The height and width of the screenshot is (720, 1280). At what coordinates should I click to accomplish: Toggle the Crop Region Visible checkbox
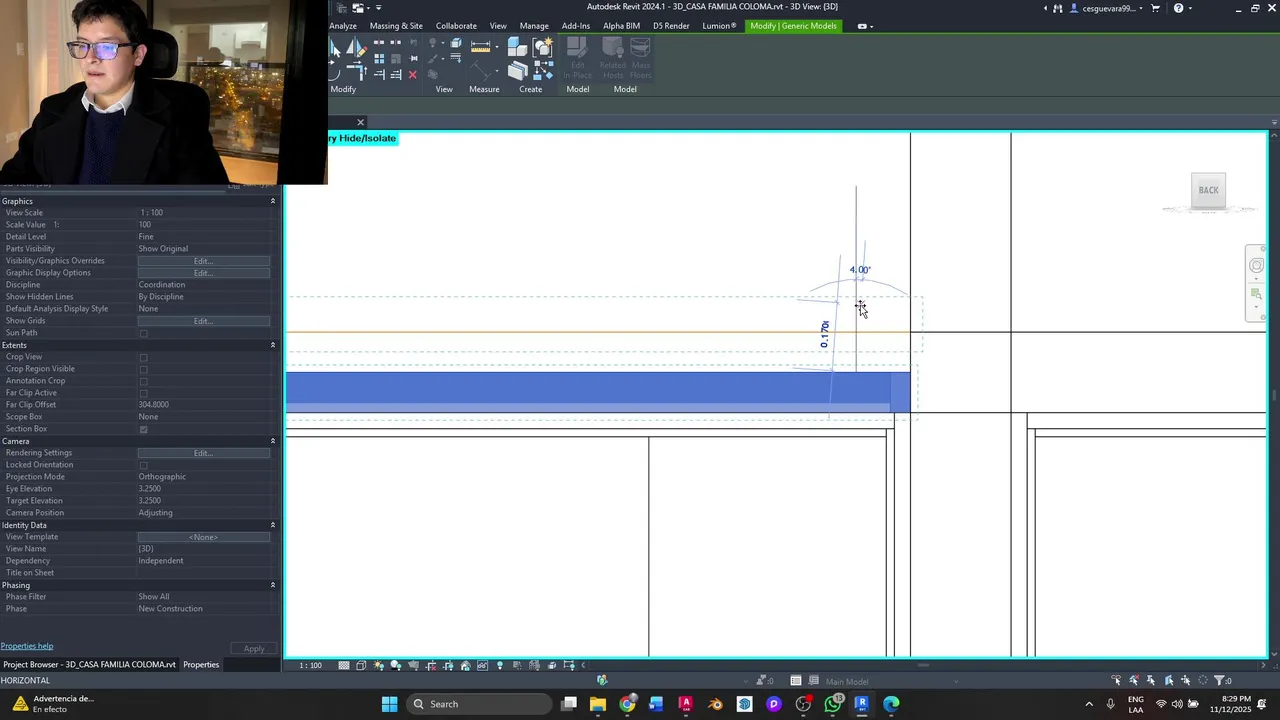click(143, 369)
